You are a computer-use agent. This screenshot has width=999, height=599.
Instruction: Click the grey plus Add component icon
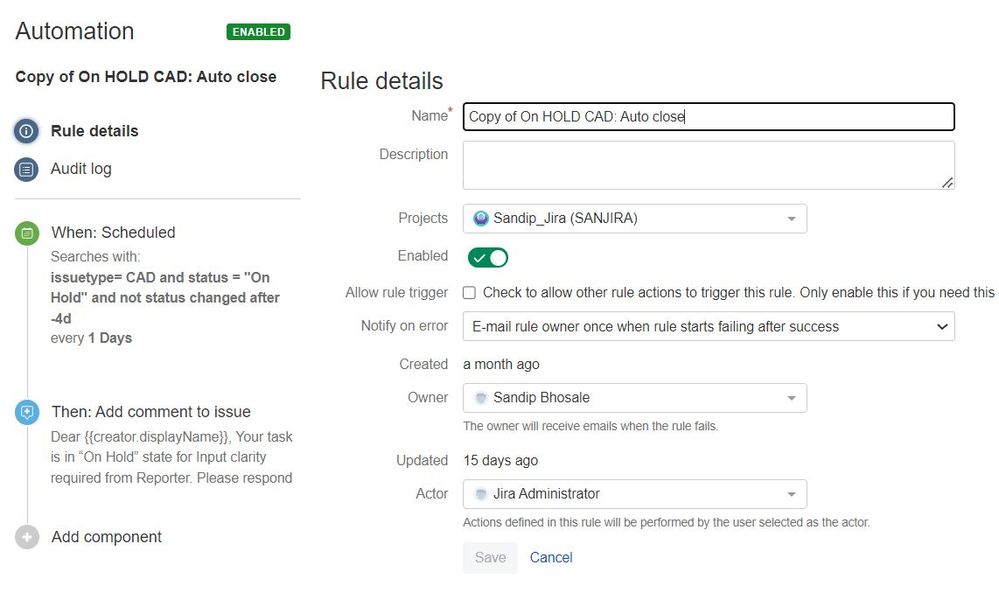[27, 538]
